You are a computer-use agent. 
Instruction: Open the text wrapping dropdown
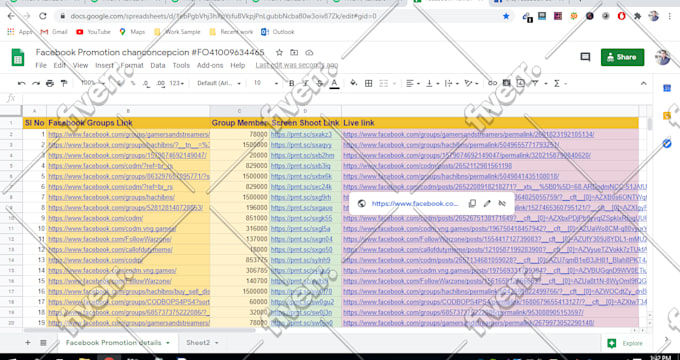(451, 83)
